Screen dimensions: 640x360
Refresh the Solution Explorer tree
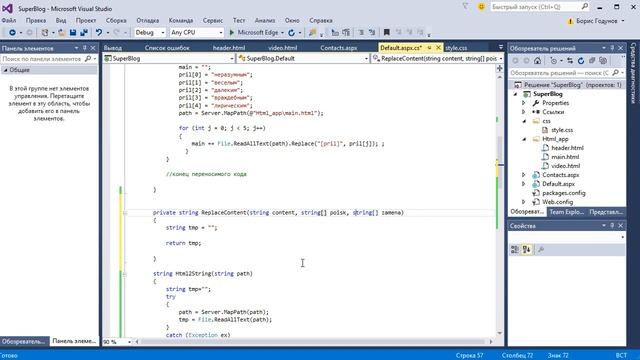click(581, 61)
